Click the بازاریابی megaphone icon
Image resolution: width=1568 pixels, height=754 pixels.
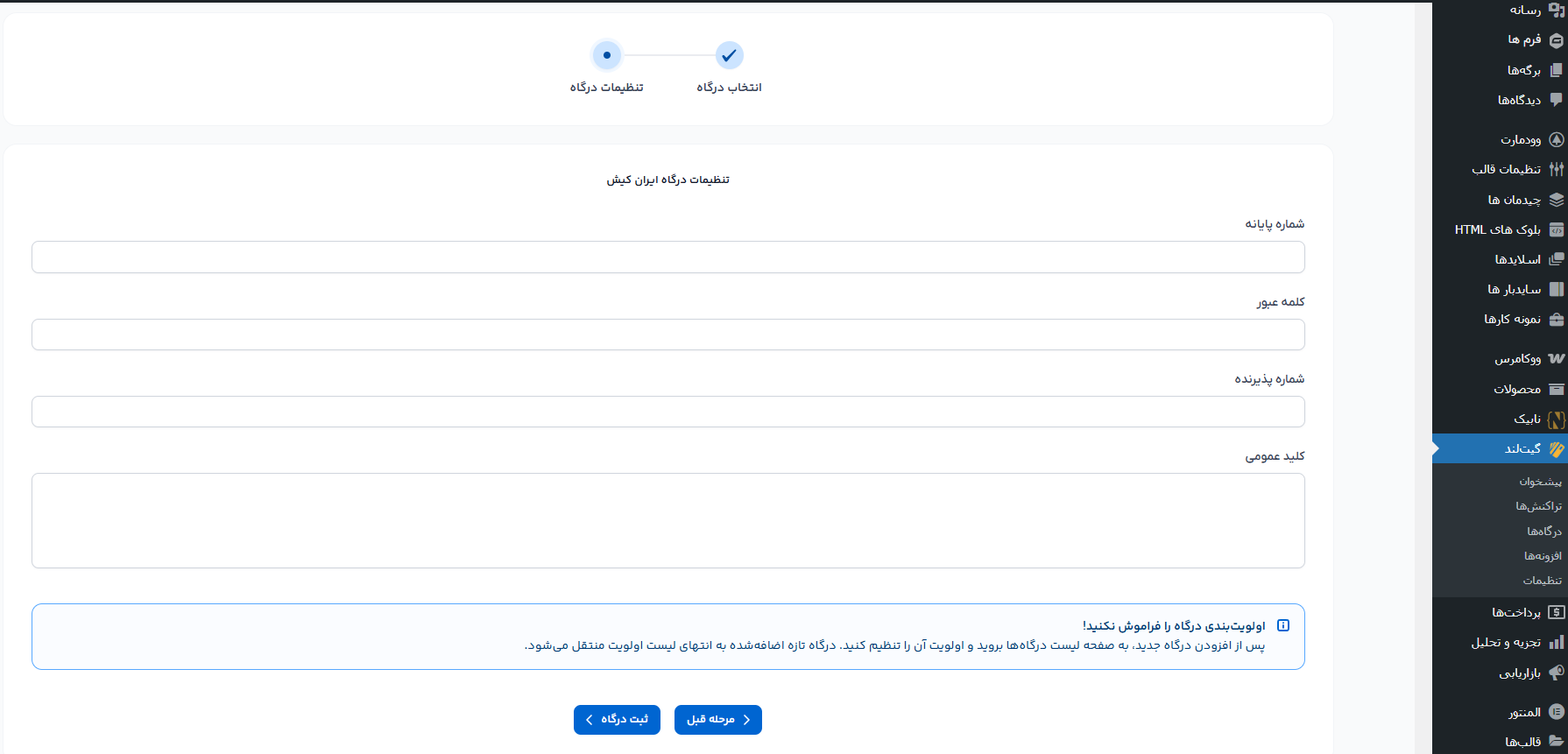tap(1556, 673)
